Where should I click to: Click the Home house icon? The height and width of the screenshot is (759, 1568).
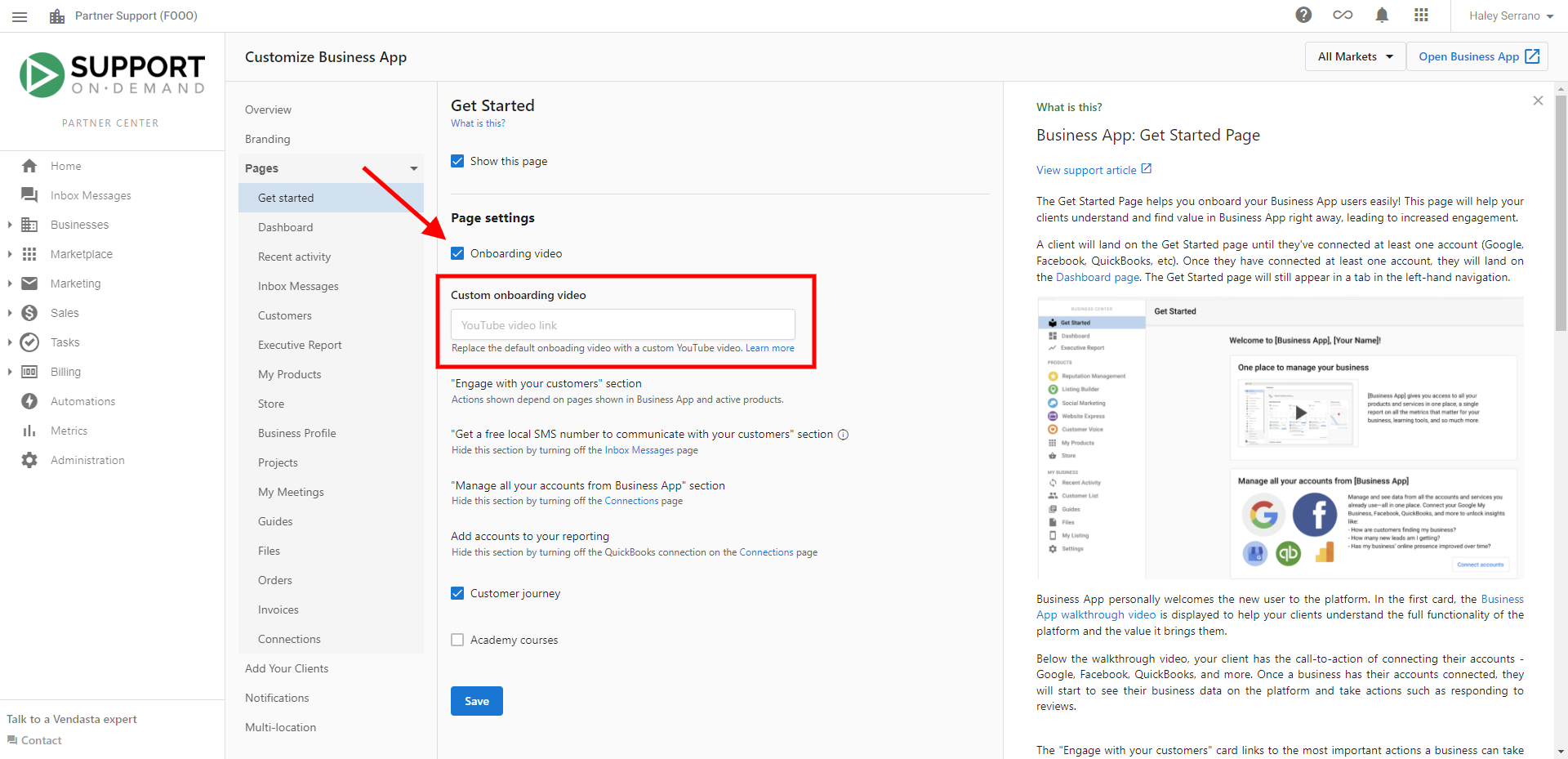29,166
